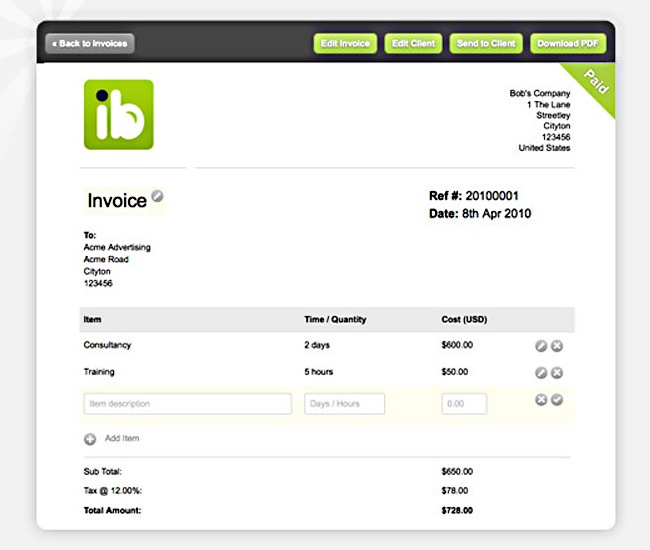This screenshot has width=650, height=550.
Task: Click the Add Item text link
Action: point(122,439)
